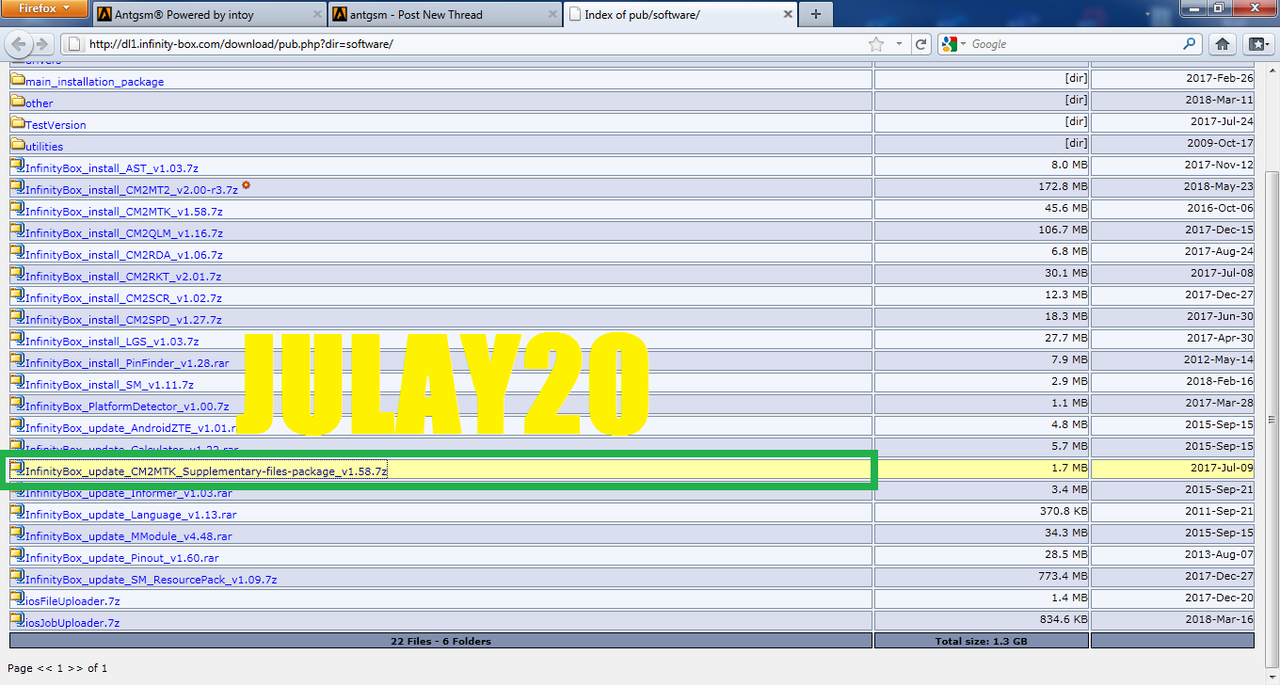Download InfinityBox_install_CM2MTK_v1.58.7z
Screen dimensions: 1280x685
[x=124, y=212]
